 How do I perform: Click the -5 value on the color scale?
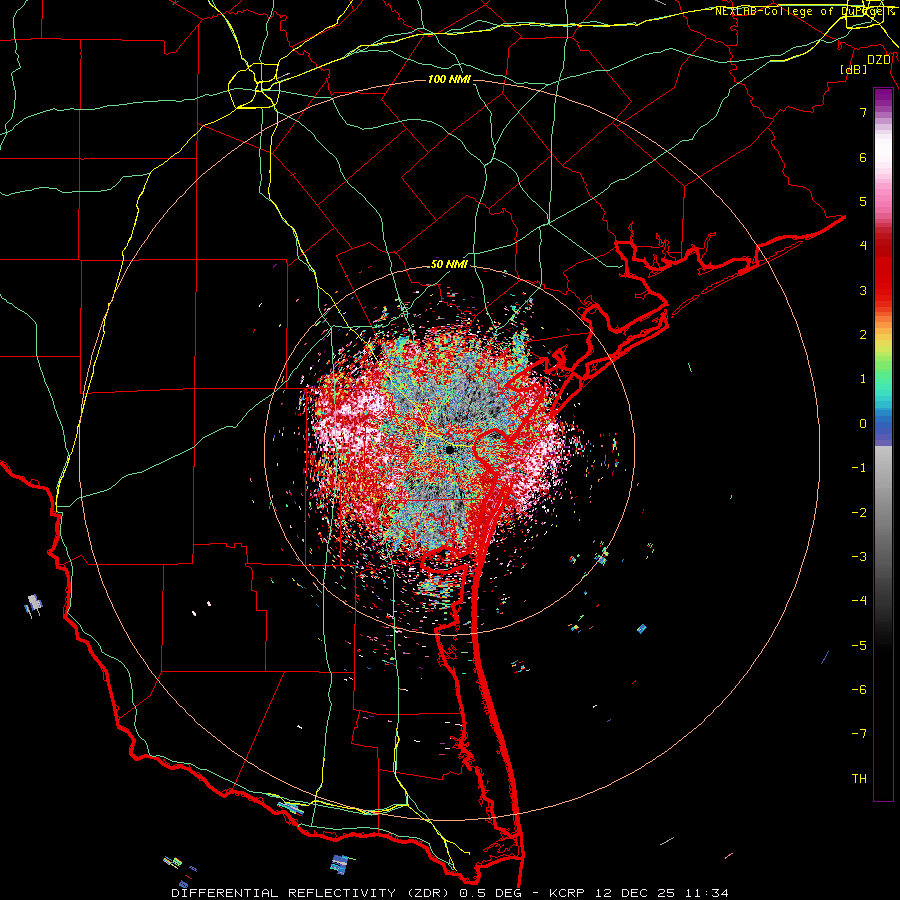coord(859,646)
